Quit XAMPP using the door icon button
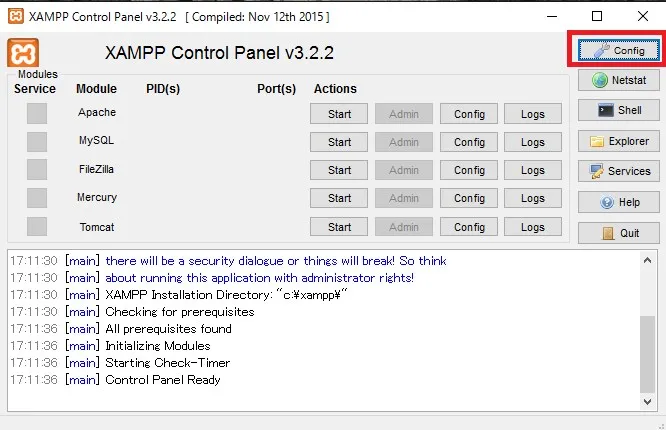Image resolution: width=666 pixels, height=430 pixels. coord(619,233)
